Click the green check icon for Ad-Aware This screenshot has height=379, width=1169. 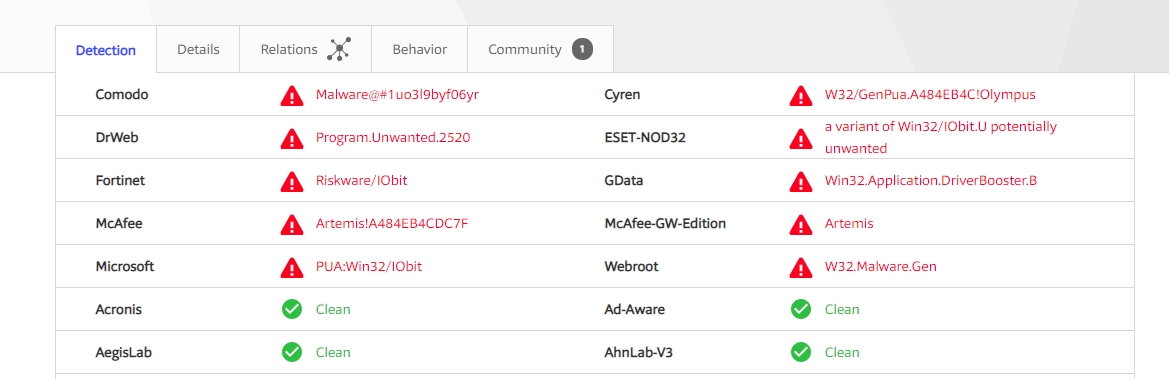(801, 309)
